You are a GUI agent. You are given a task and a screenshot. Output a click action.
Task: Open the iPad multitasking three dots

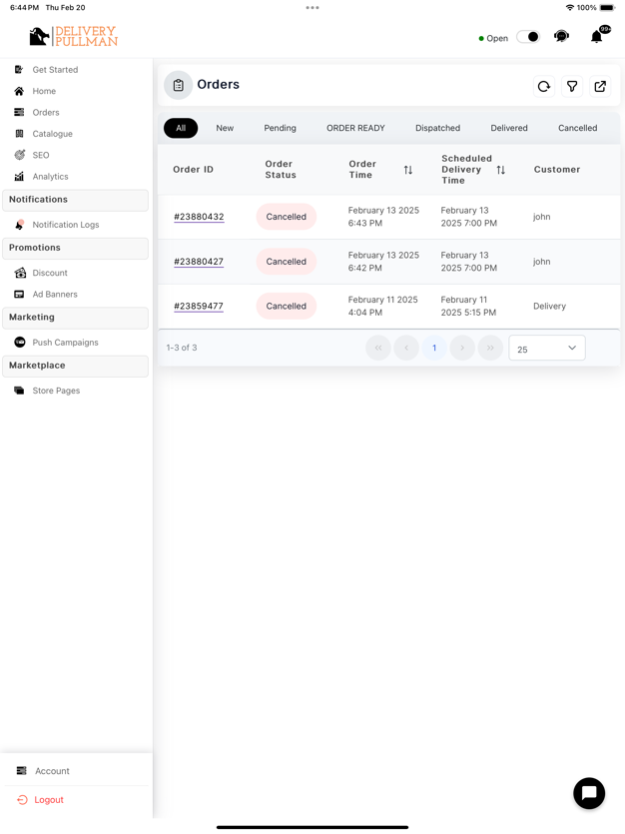[312, 7]
